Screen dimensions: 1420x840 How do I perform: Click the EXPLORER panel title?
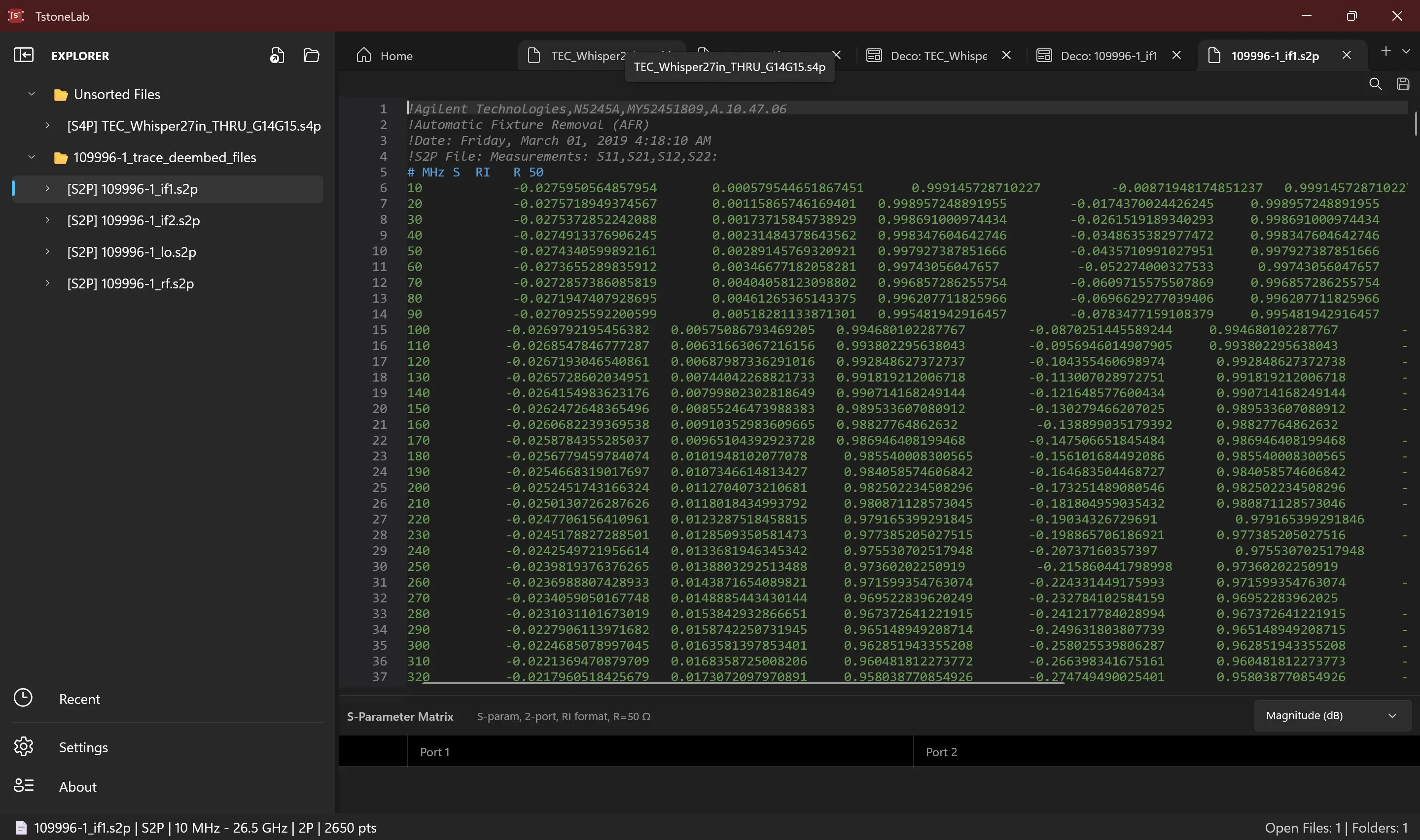click(x=80, y=56)
